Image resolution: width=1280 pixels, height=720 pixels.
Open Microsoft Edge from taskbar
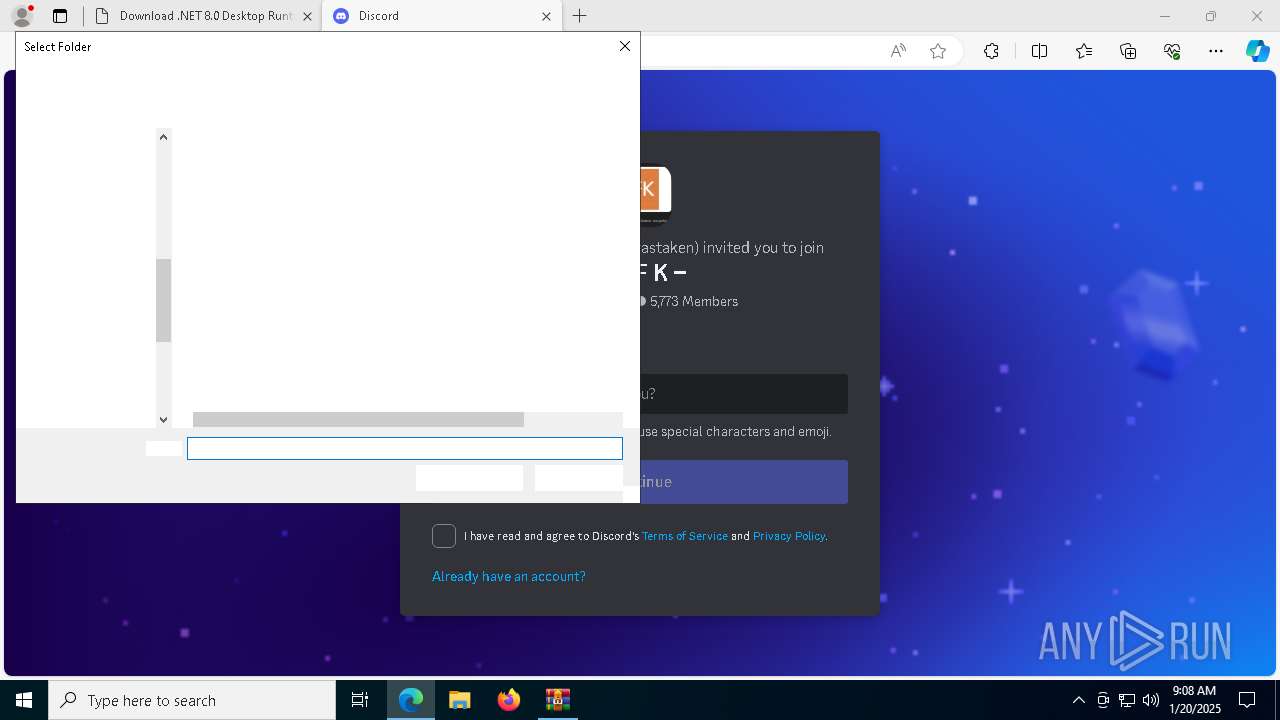(411, 700)
